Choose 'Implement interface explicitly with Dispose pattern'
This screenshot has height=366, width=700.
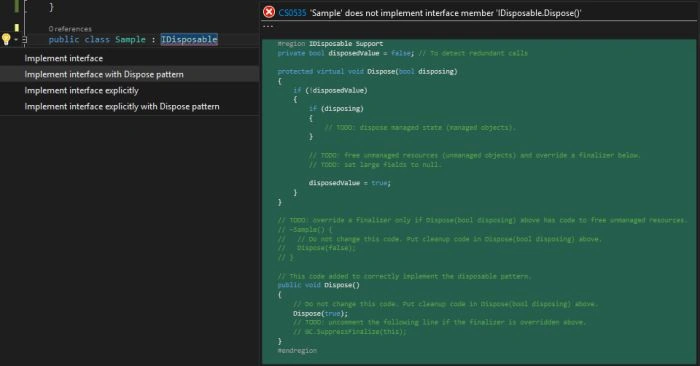point(122,107)
